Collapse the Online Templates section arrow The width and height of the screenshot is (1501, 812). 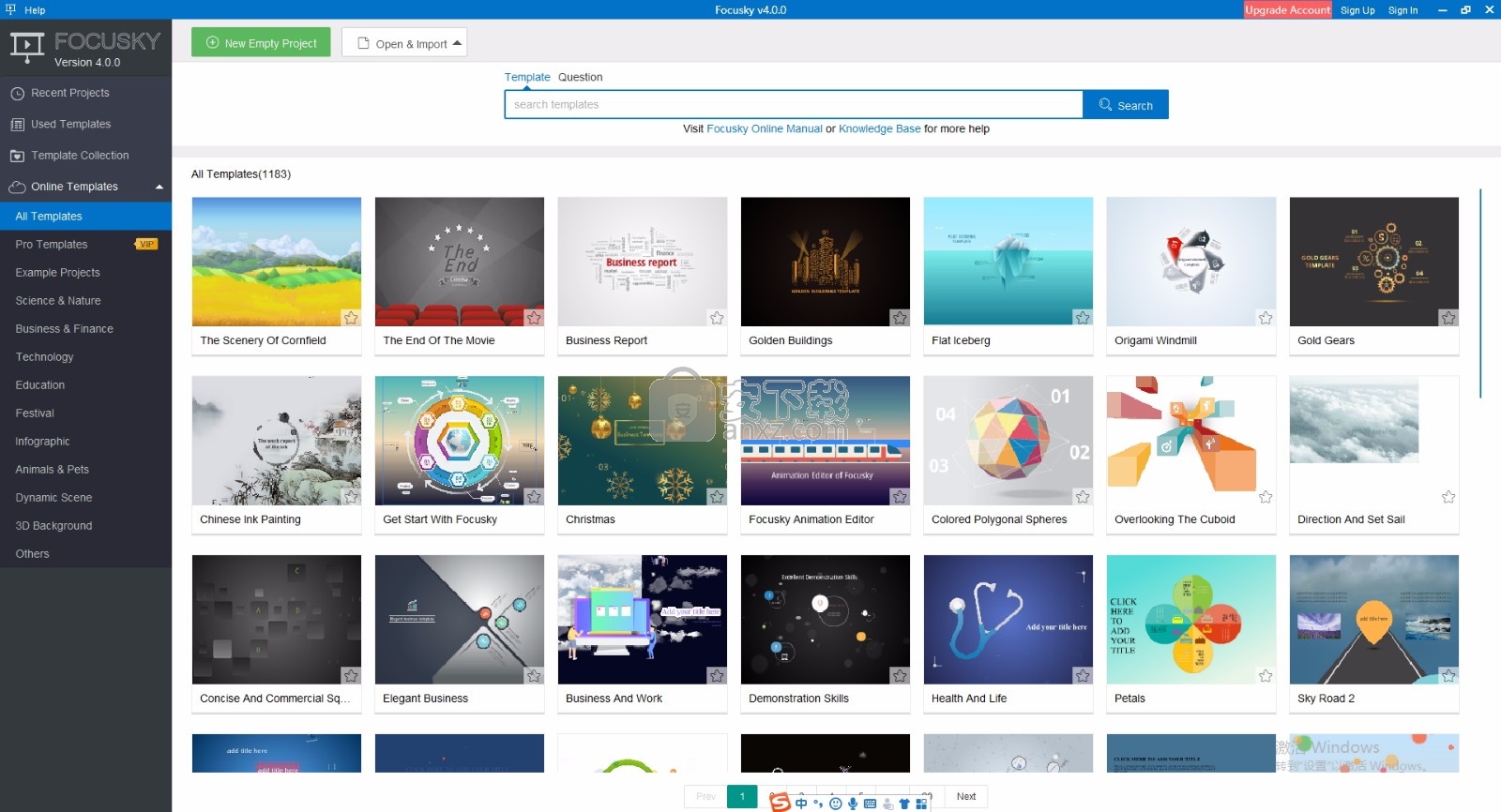click(159, 187)
